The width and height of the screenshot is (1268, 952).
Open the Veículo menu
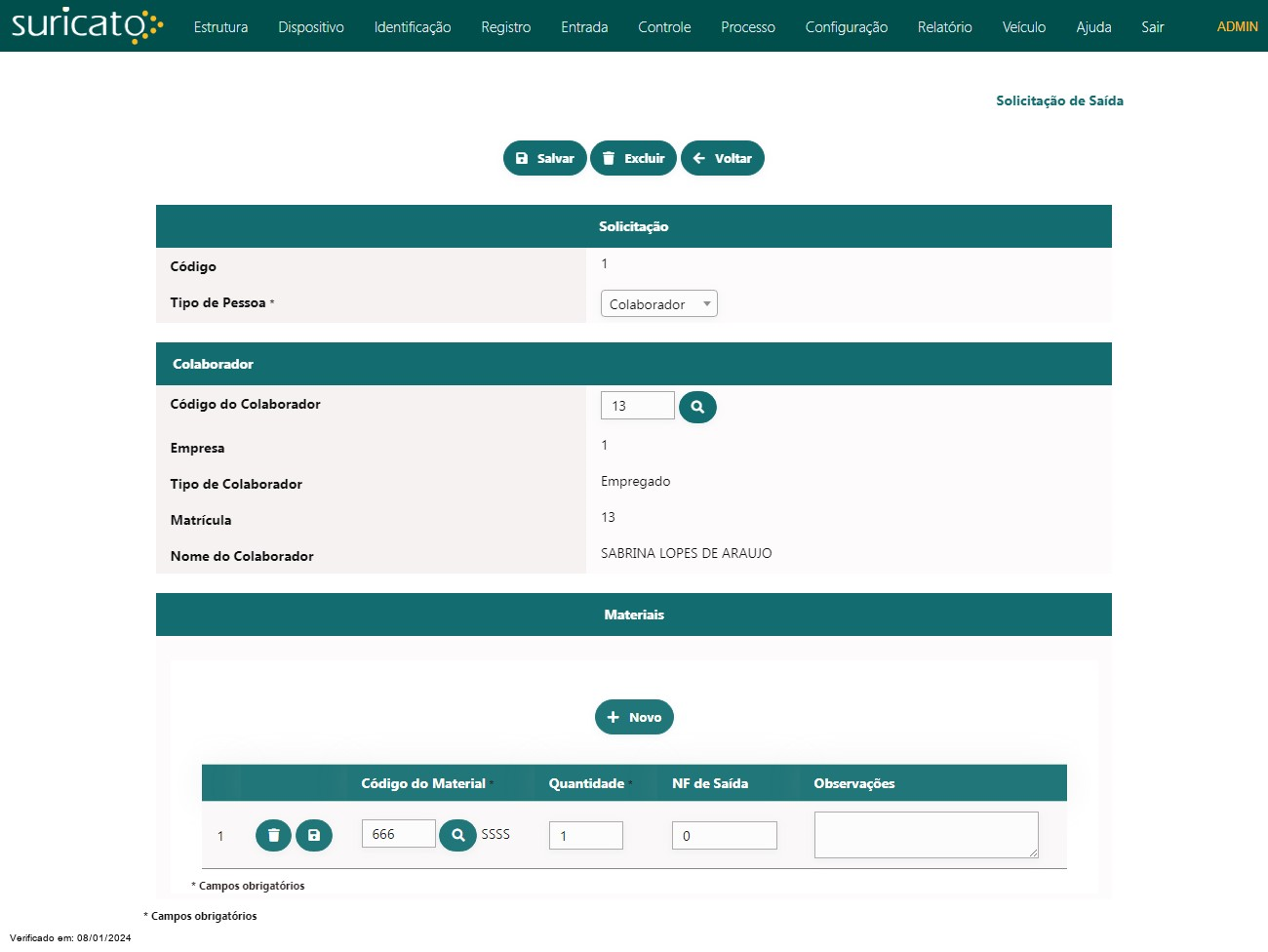[x=1023, y=27]
